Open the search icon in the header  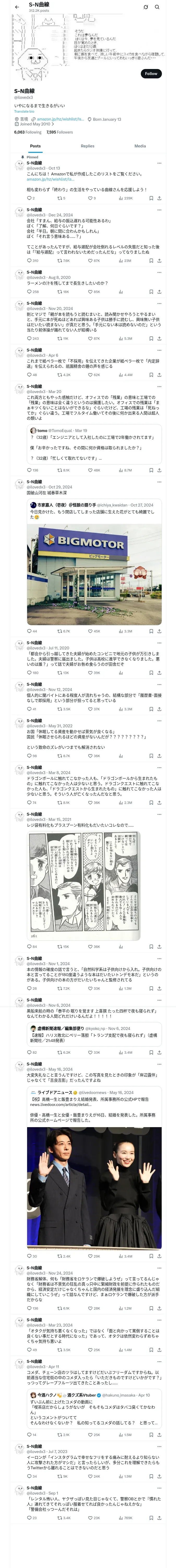click(x=157, y=7)
